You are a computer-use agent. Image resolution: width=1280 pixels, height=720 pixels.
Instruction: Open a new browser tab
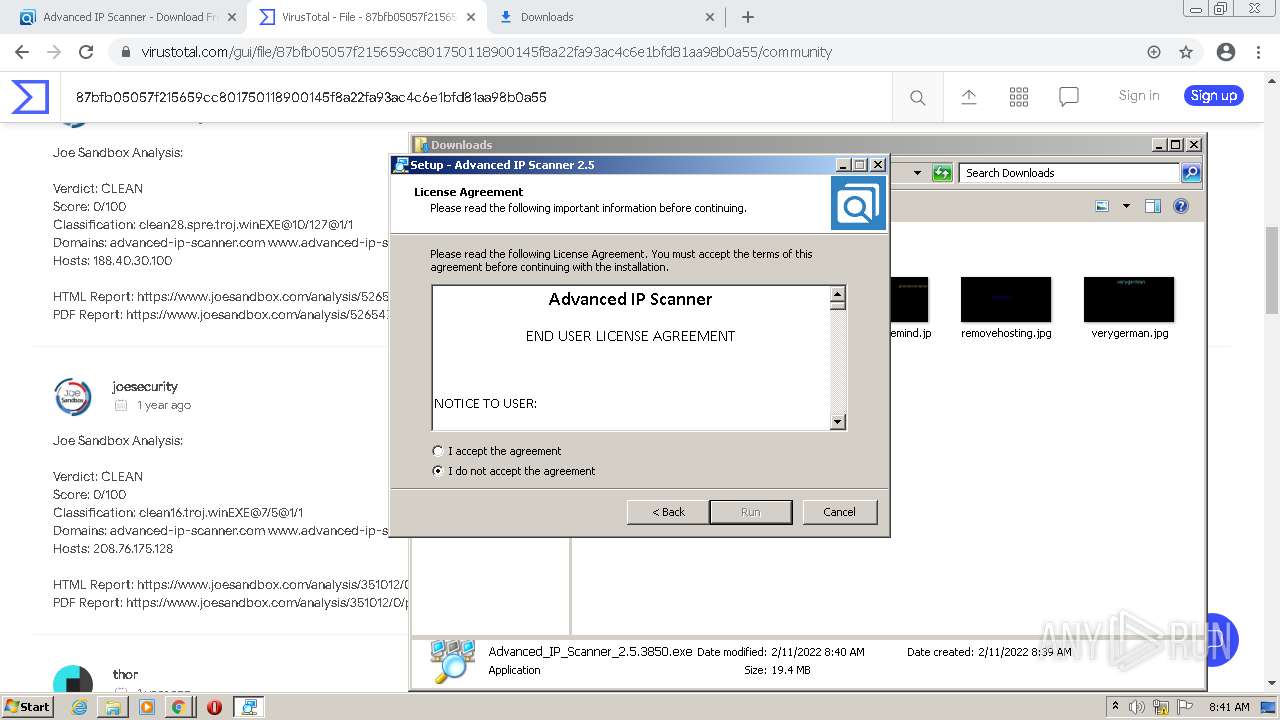(x=747, y=17)
